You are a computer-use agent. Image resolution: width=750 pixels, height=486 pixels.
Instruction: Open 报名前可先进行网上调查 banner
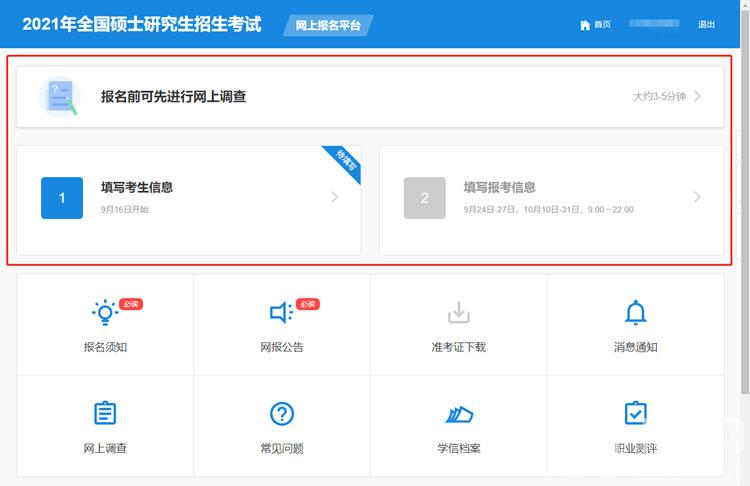click(370, 97)
